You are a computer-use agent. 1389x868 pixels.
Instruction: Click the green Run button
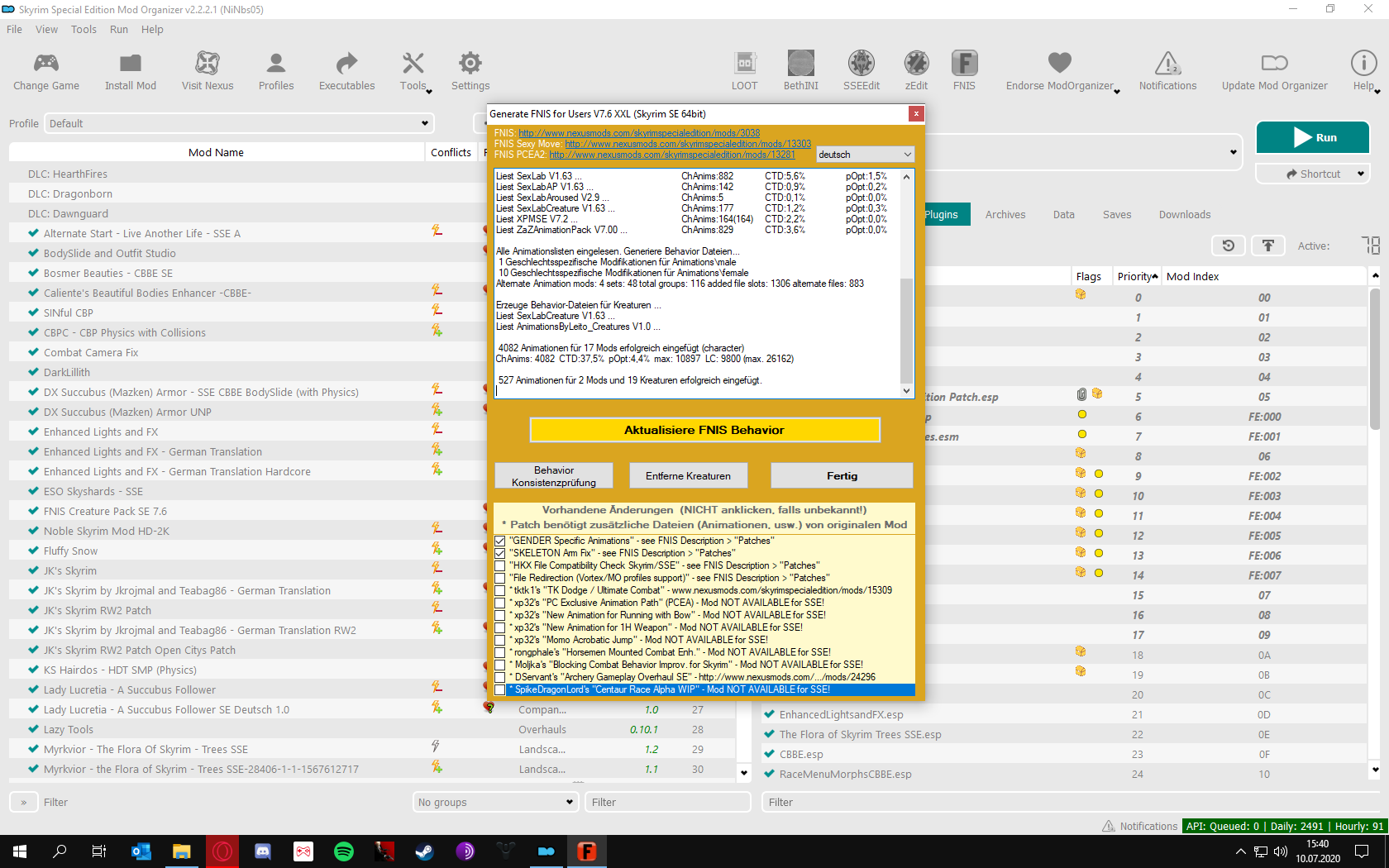[1313, 137]
